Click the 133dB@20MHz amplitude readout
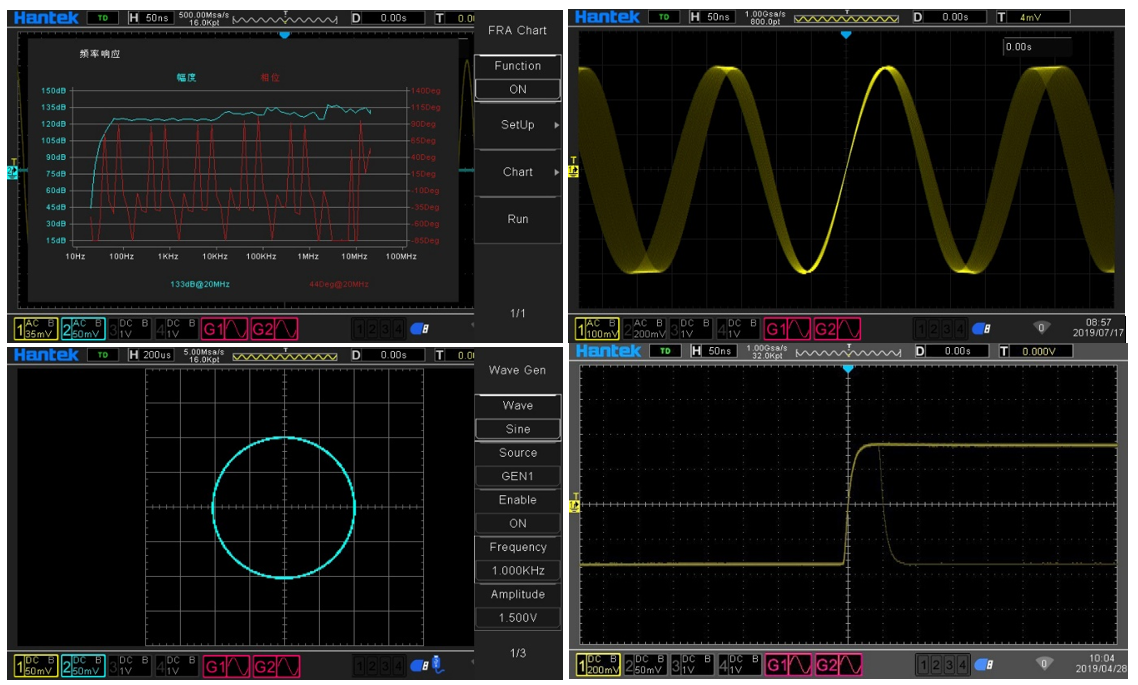1138x685 pixels. tap(200, 284)
